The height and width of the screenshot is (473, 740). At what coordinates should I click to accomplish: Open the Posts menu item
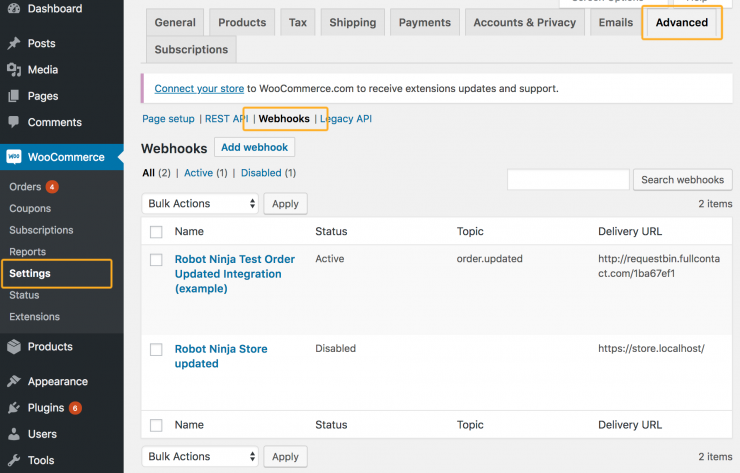(x=42, y=43)
